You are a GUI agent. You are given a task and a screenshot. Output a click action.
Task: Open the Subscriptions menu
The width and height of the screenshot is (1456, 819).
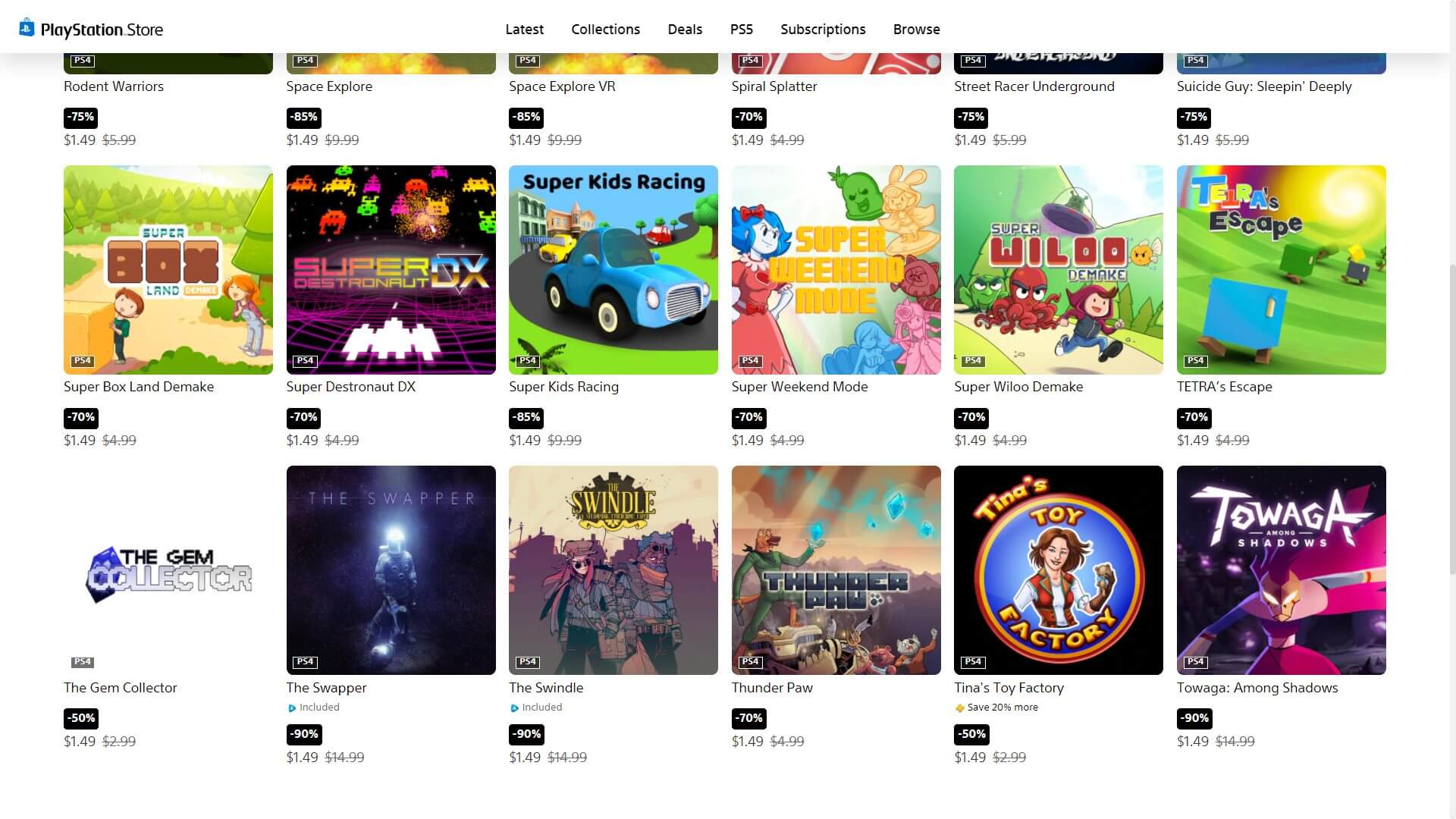823,29
